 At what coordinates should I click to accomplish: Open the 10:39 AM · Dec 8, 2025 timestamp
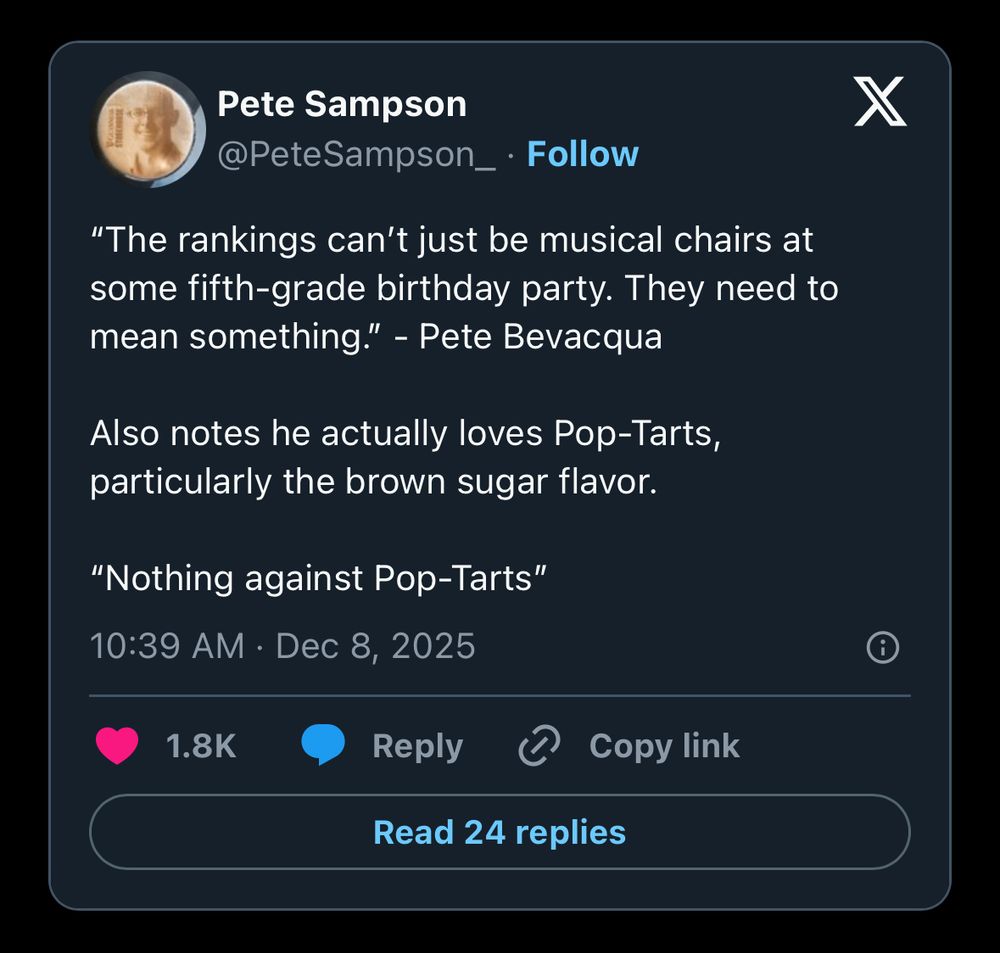pos(283,646)
